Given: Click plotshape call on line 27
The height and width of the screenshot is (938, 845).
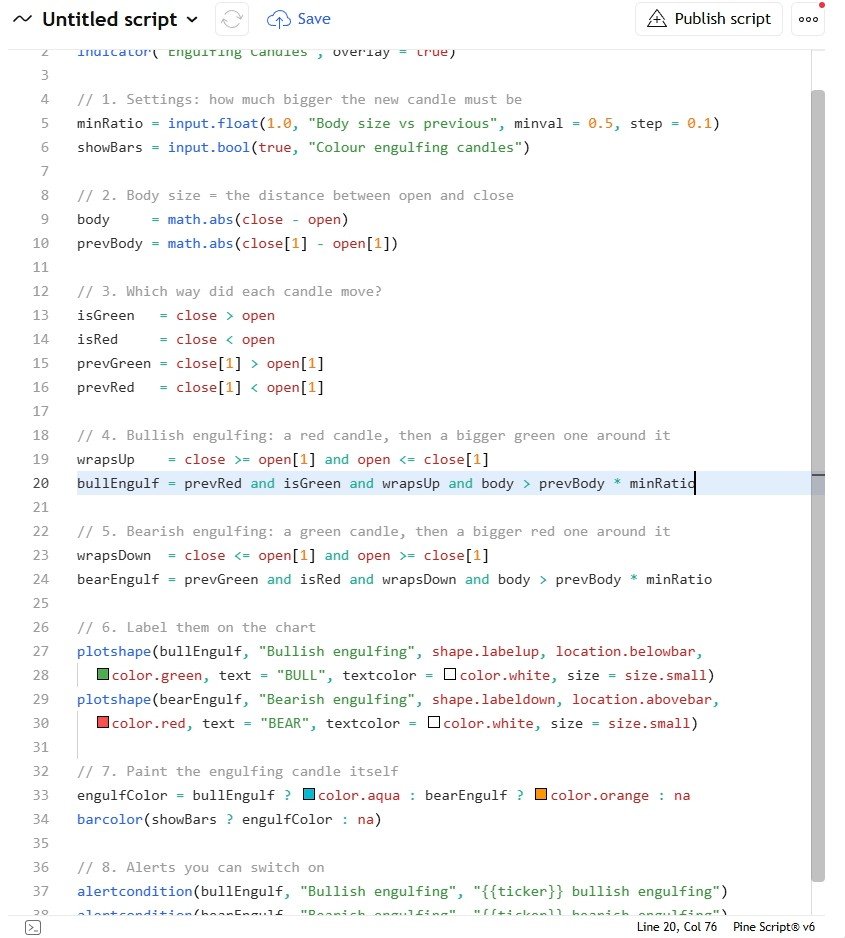Looking at the screenshot, I should 114,651.
